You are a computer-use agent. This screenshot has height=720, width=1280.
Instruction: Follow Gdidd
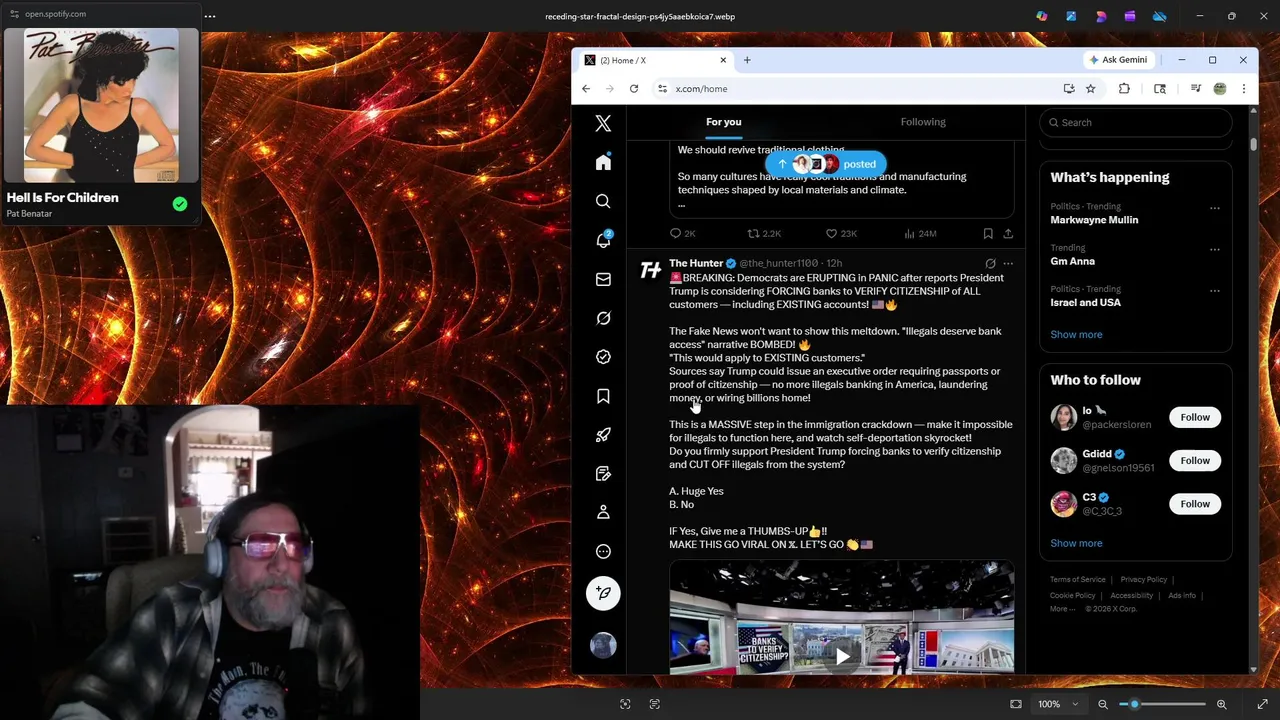pyautogui.click(x=1195, y=460)
